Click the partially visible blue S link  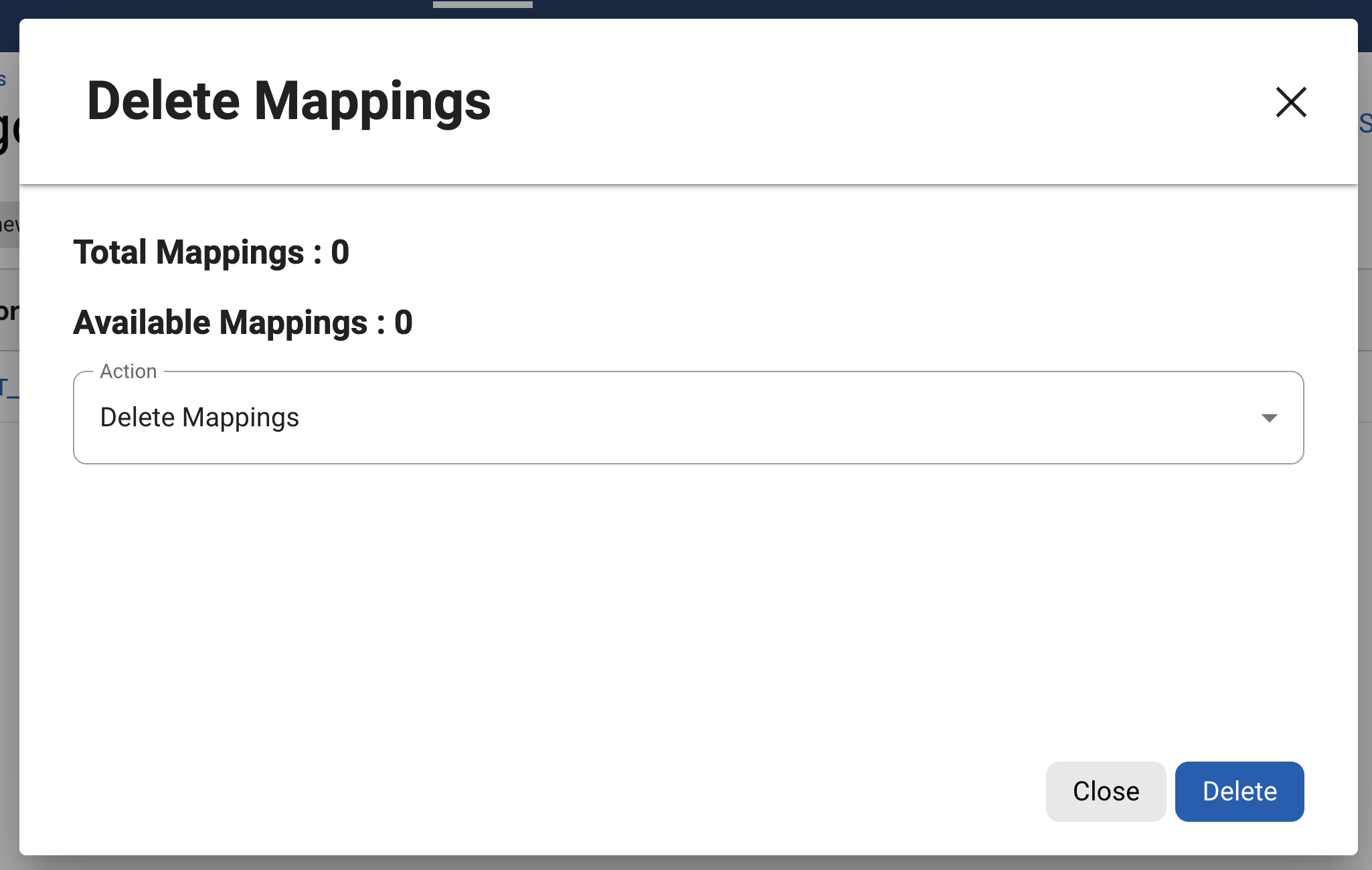click(1365, 124)
